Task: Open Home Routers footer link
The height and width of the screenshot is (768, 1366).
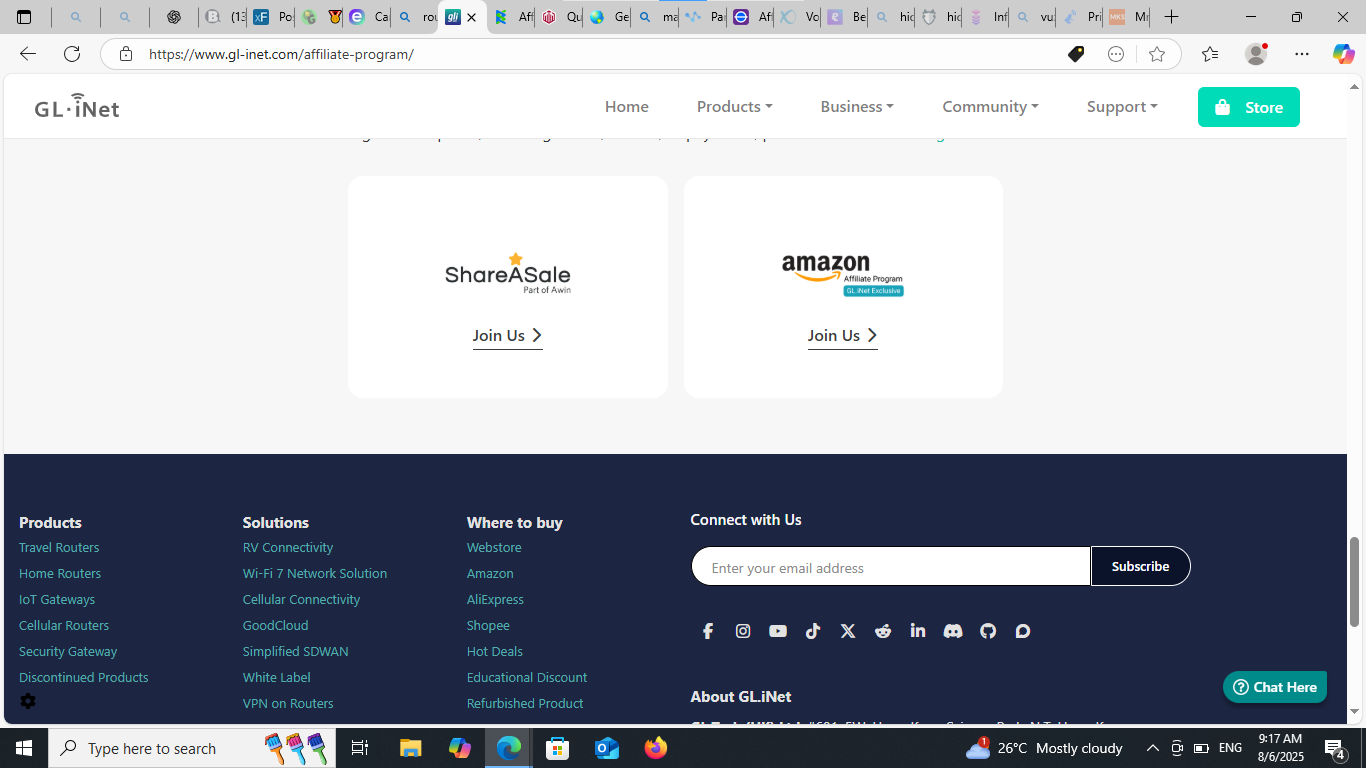Action: point(60,573)
